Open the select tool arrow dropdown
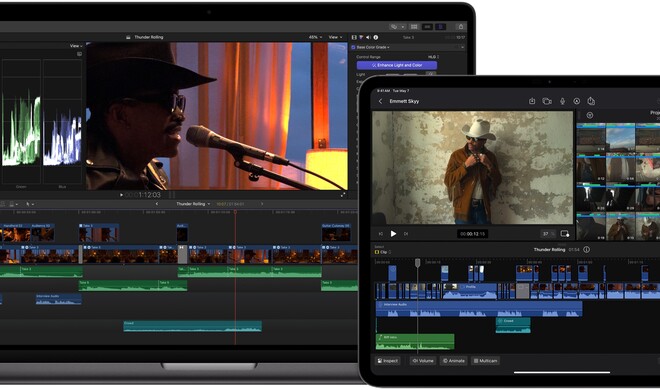Screen dimensions: 660x390 coord(30,204)
